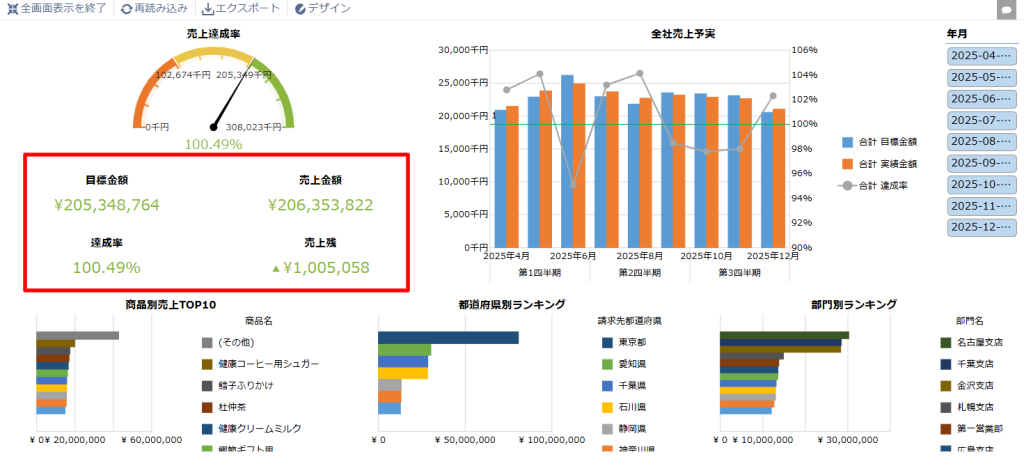Click the 金沢支店 legend swatch
The image size is (1024, 475).
pyautogui.click(x=946, y=385)
